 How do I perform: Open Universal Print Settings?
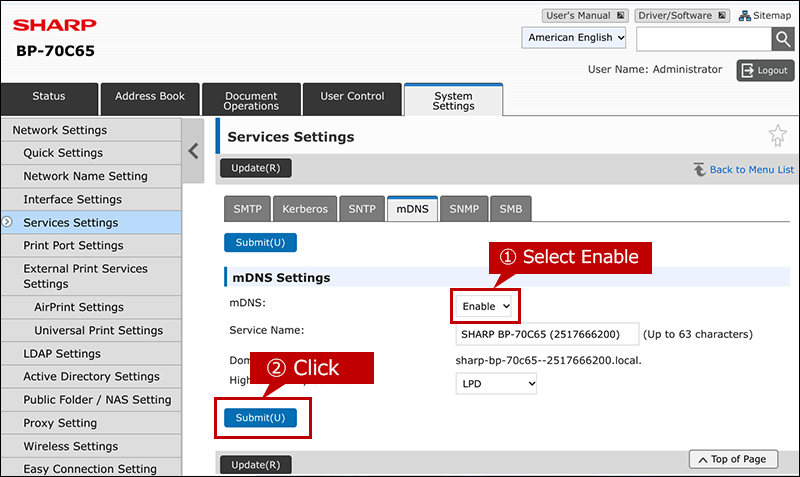[x=91, y=331]
